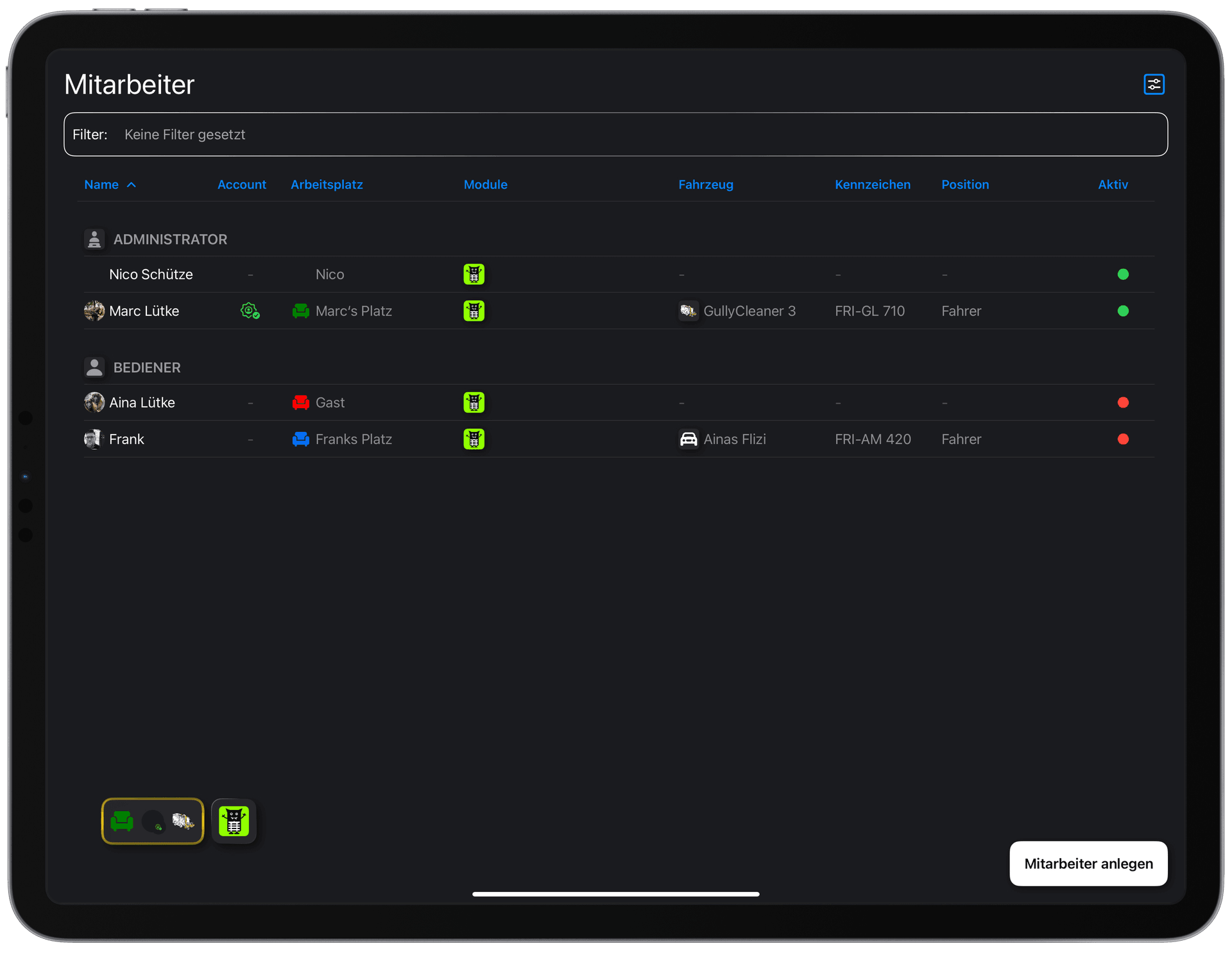Toggle Frank's active status dot

1122,439
